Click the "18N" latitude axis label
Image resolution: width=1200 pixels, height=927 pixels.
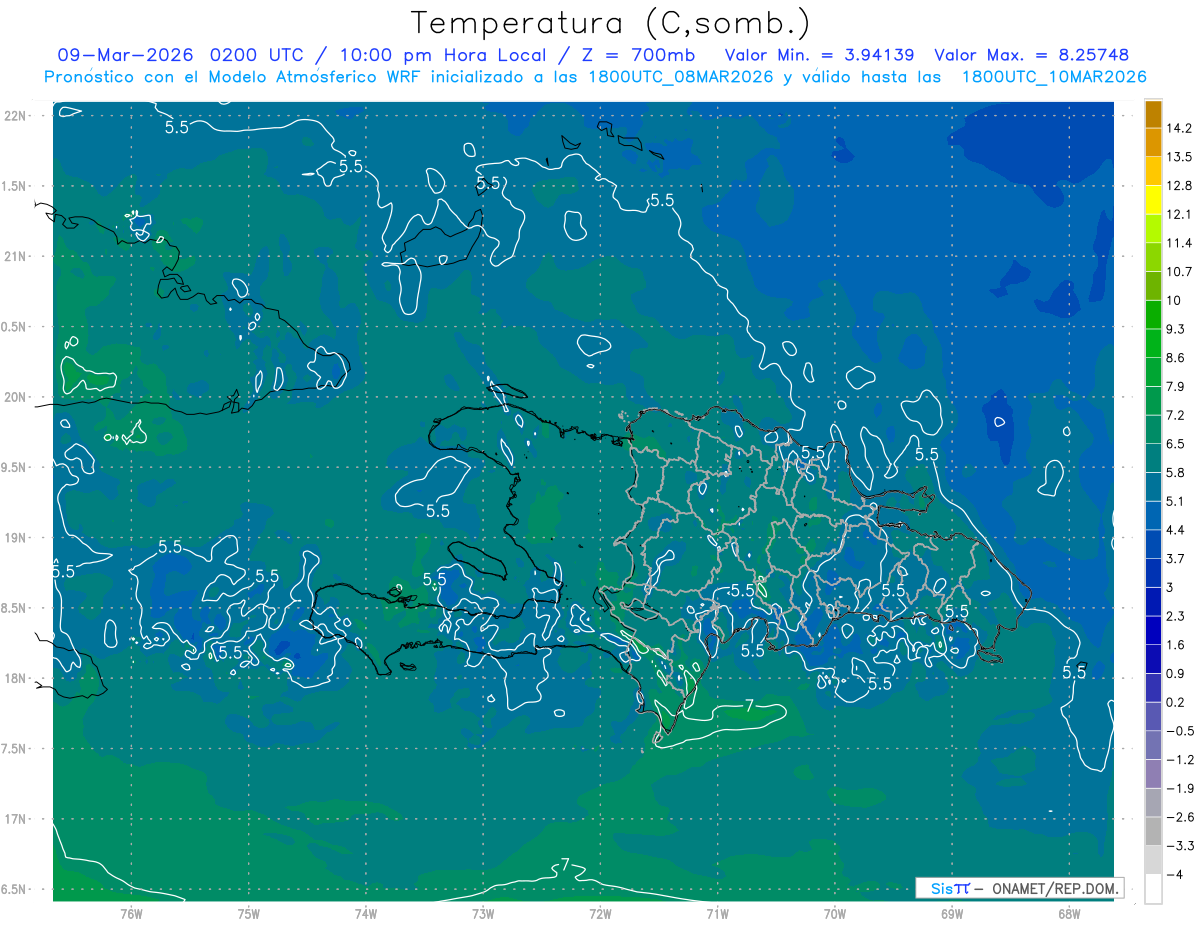pos(15,678)
